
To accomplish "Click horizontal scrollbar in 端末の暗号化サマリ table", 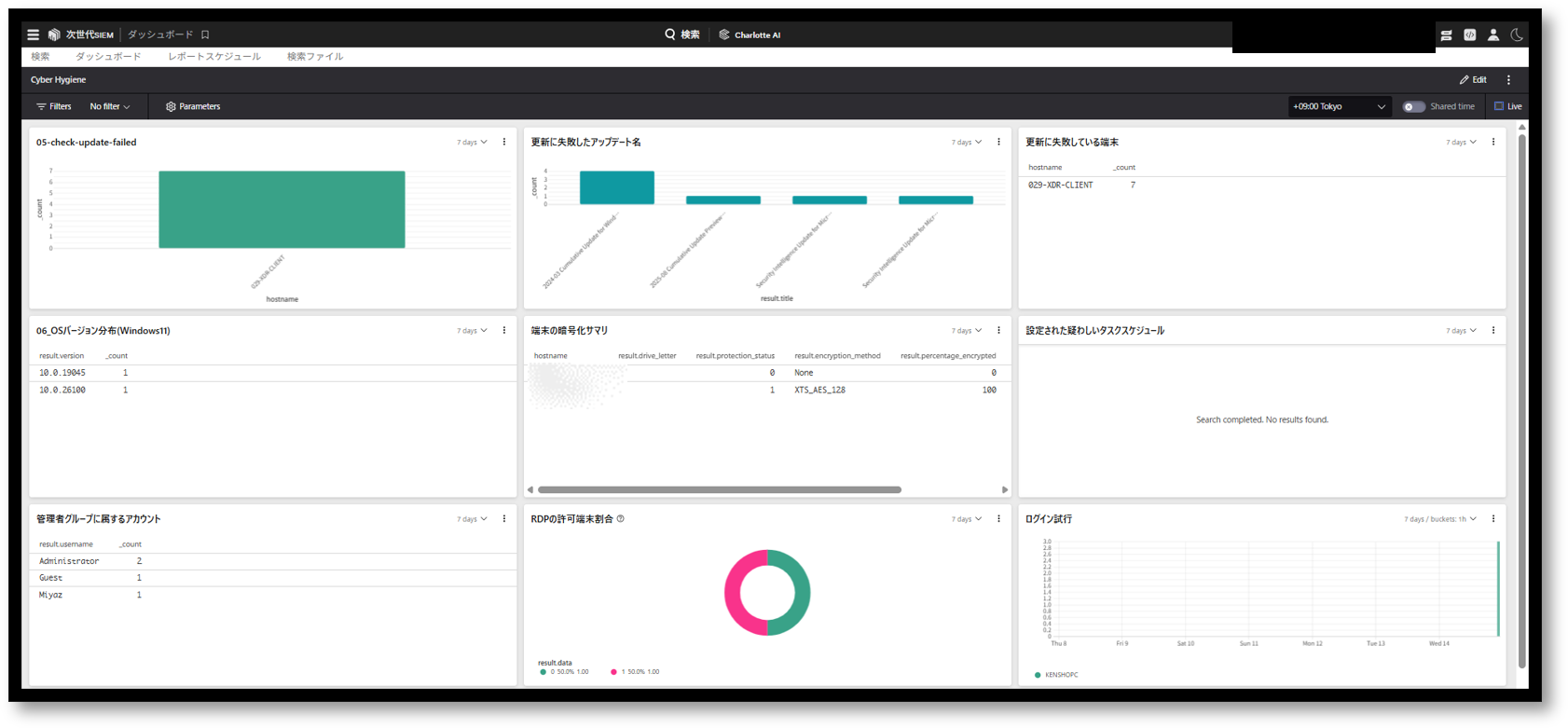I will [719, 489].
